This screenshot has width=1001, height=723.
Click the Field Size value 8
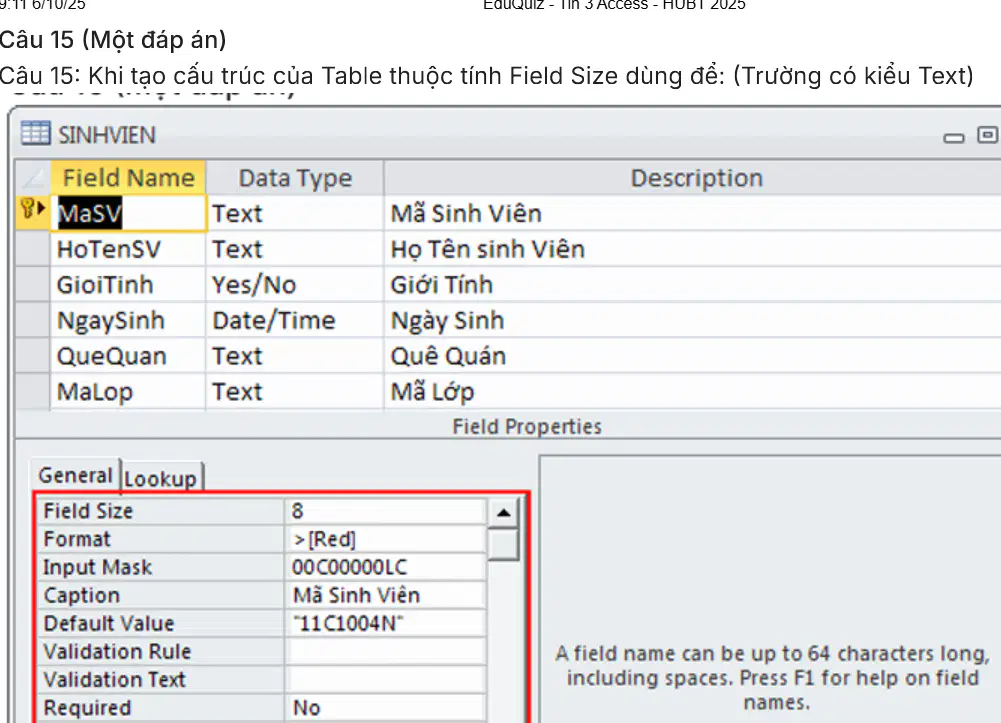(385, 511)
